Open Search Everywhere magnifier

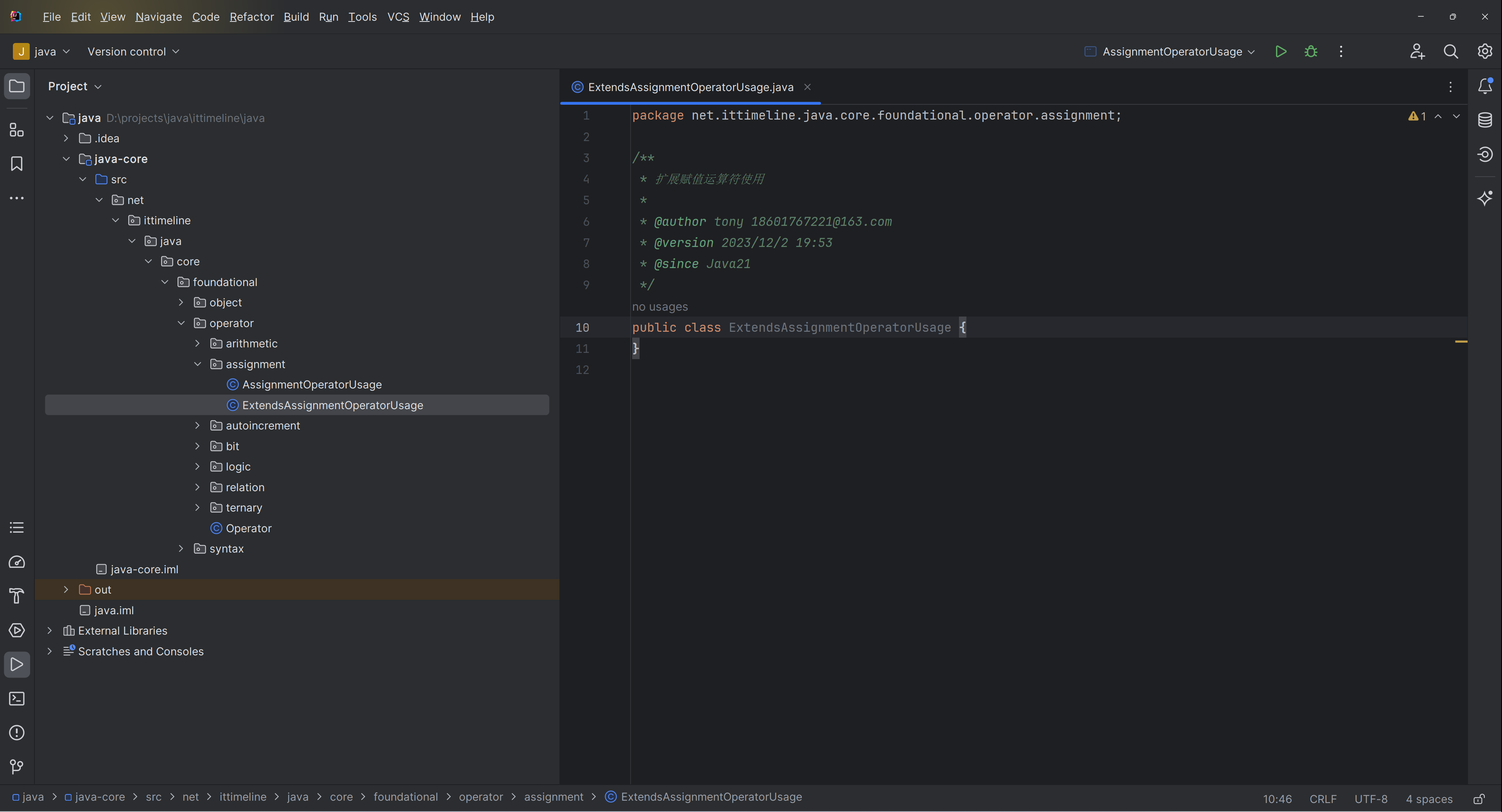1451,51
